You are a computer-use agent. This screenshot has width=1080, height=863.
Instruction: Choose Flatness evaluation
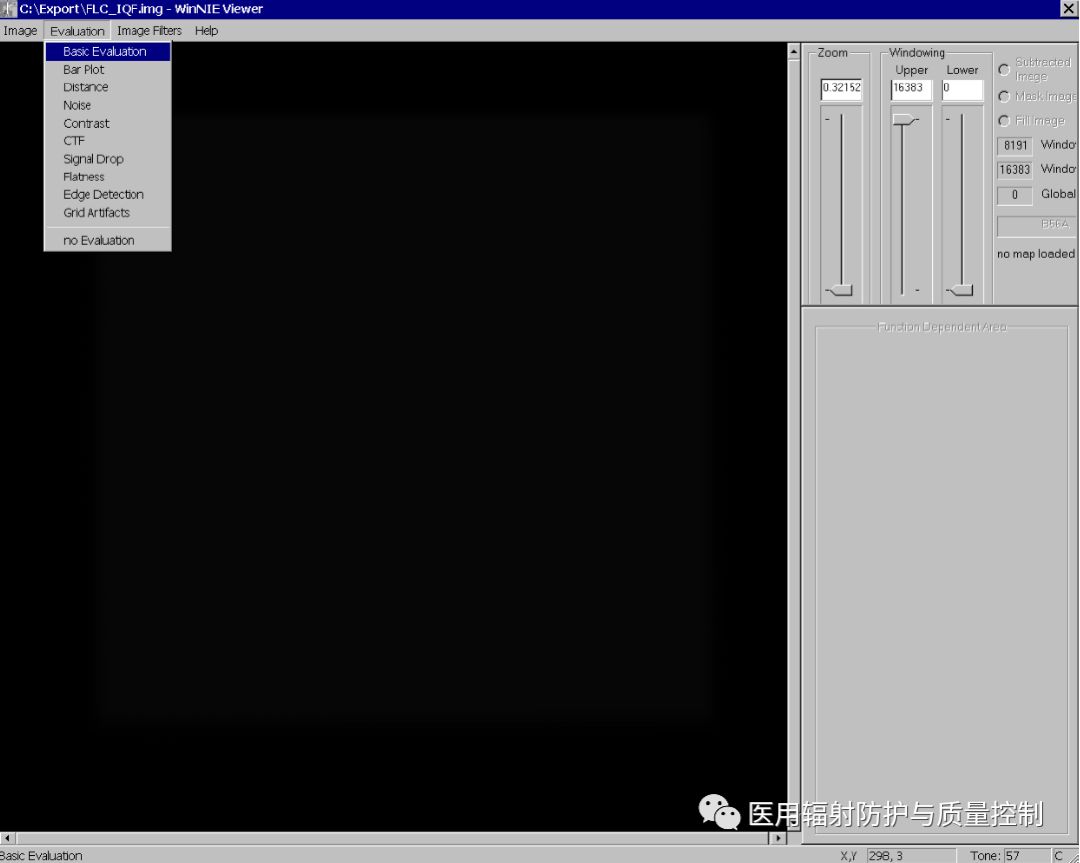coord(107,177)
